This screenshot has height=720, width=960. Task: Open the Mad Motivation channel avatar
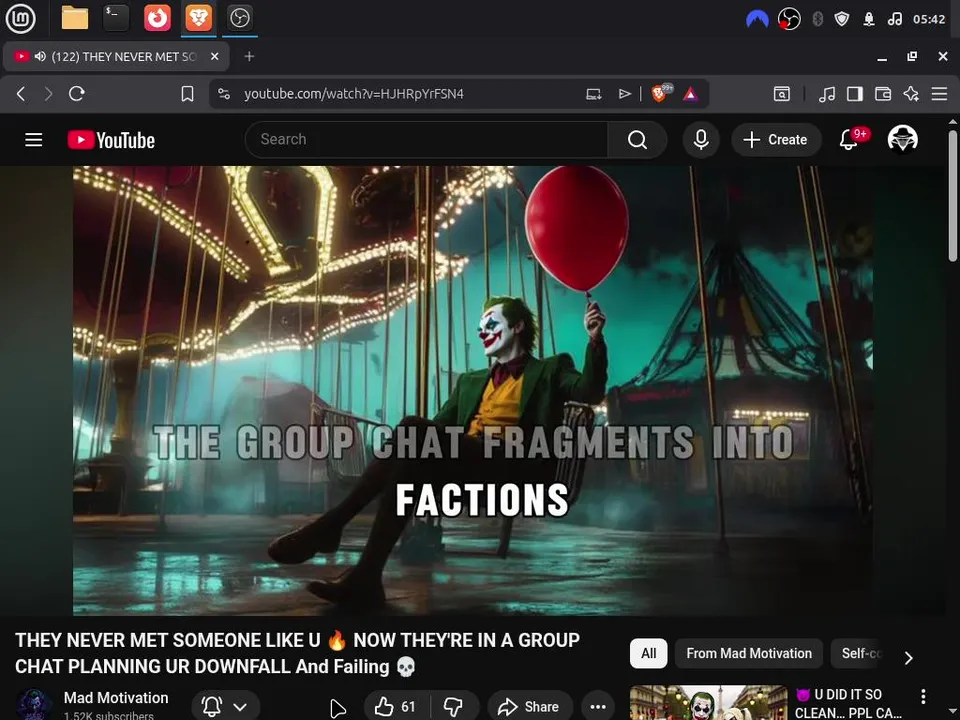pyautogui.click(x=34, y=705)
